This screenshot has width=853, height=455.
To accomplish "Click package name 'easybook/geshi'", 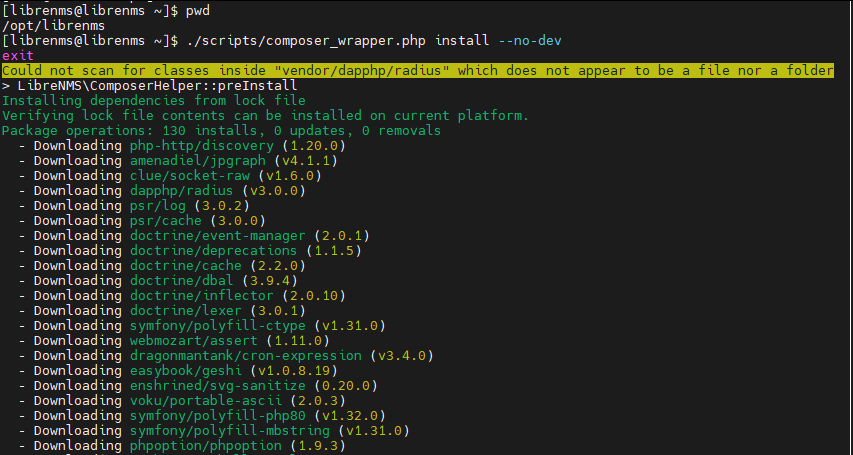I will (186, 371).
